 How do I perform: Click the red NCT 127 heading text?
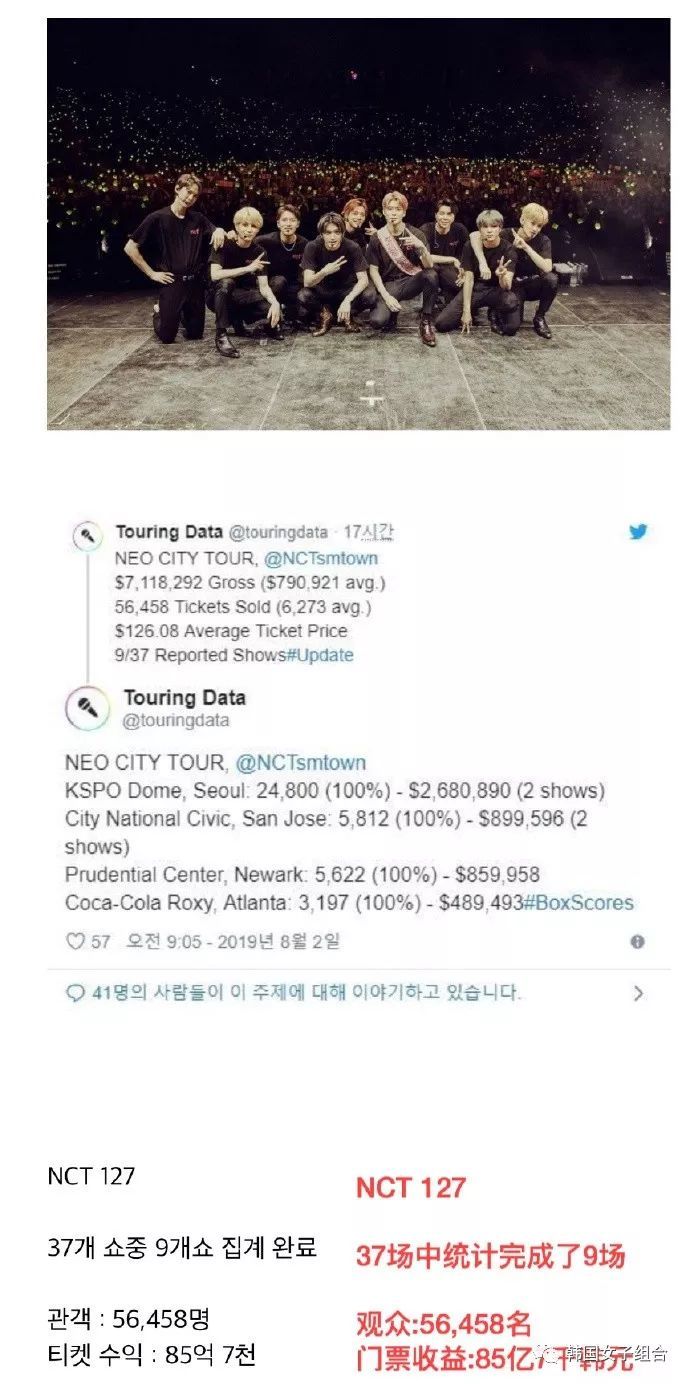click(411, 1187)
